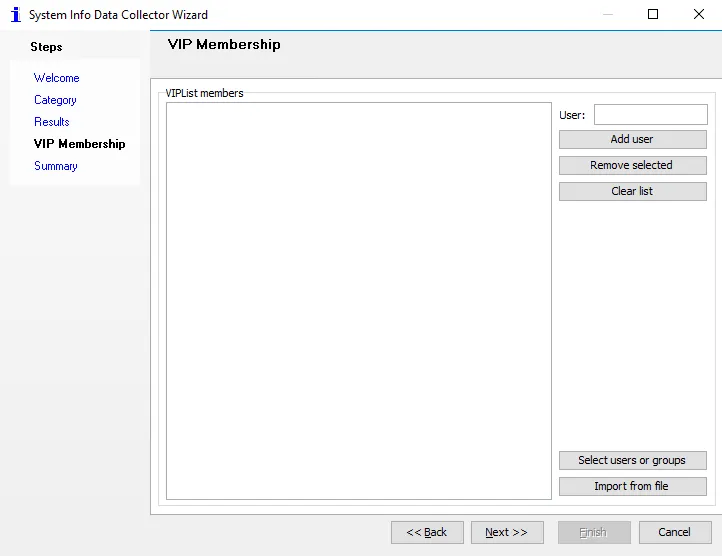Maximize the wizard window

point(653,14)
